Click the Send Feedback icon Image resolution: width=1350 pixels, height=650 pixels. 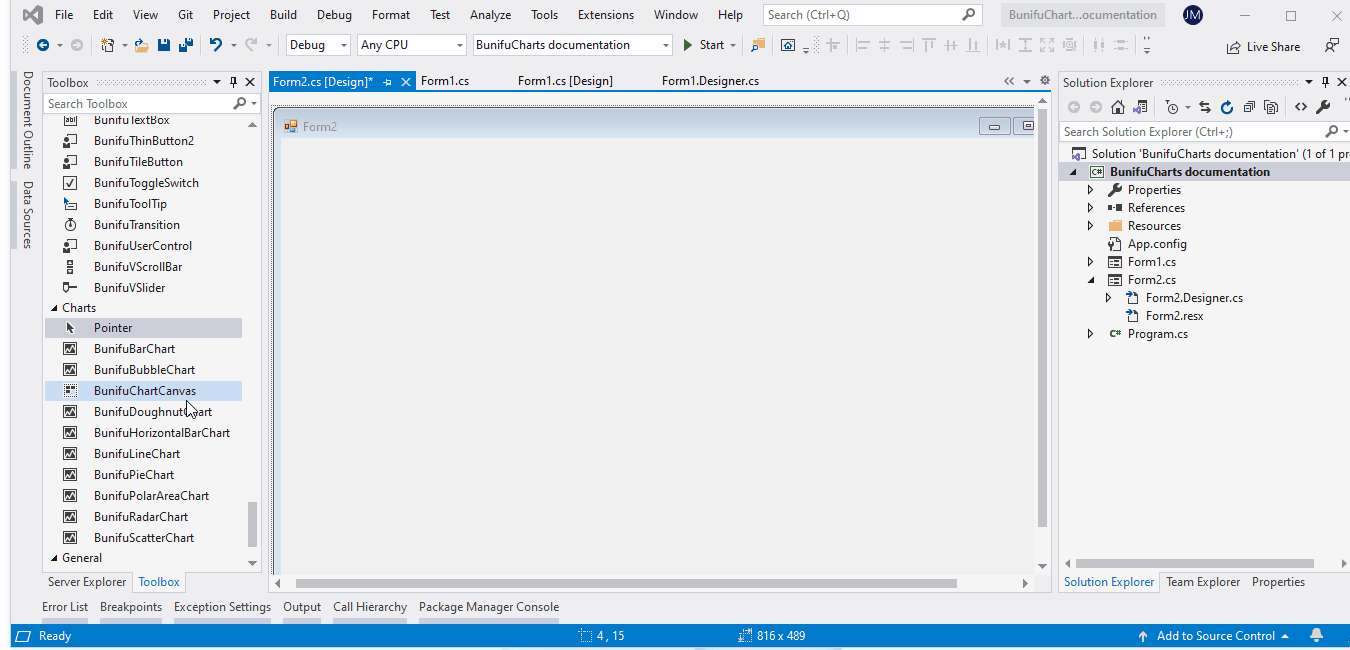pyautogui.click(x=1331, y=46)
